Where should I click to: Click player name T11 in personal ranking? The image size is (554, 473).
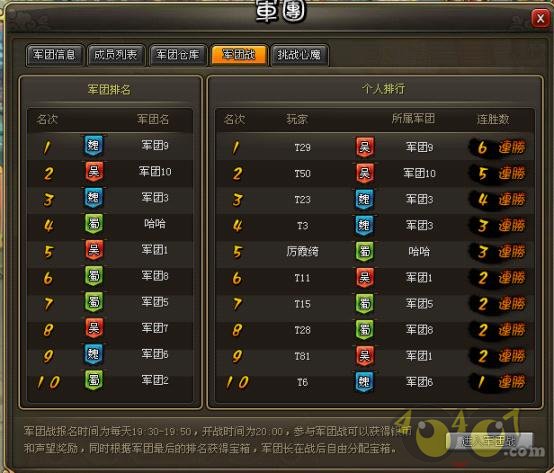pyautogui.click(x=302, y=278)
